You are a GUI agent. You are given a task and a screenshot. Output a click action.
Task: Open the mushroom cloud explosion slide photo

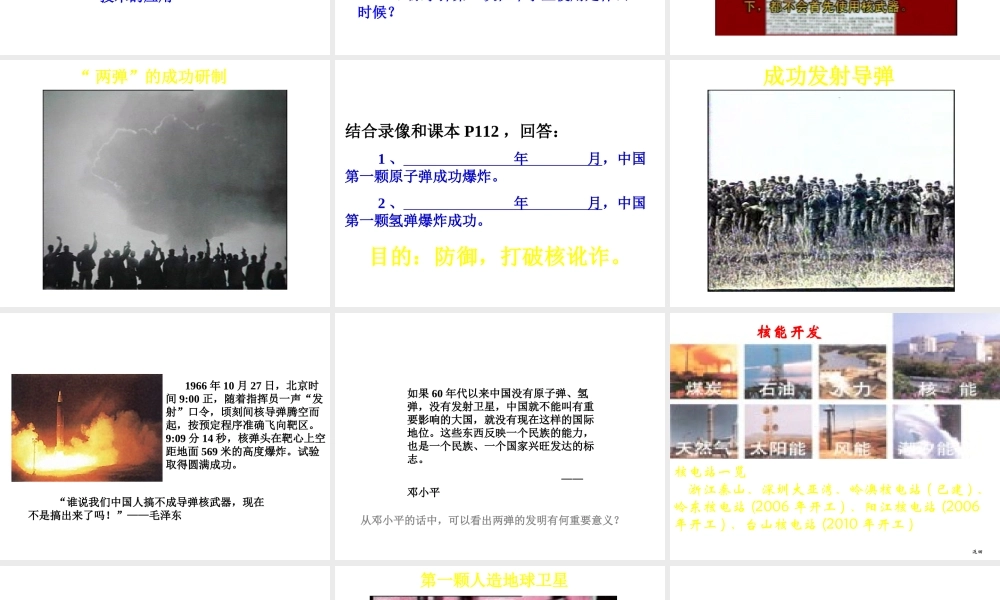pos(165,189)
